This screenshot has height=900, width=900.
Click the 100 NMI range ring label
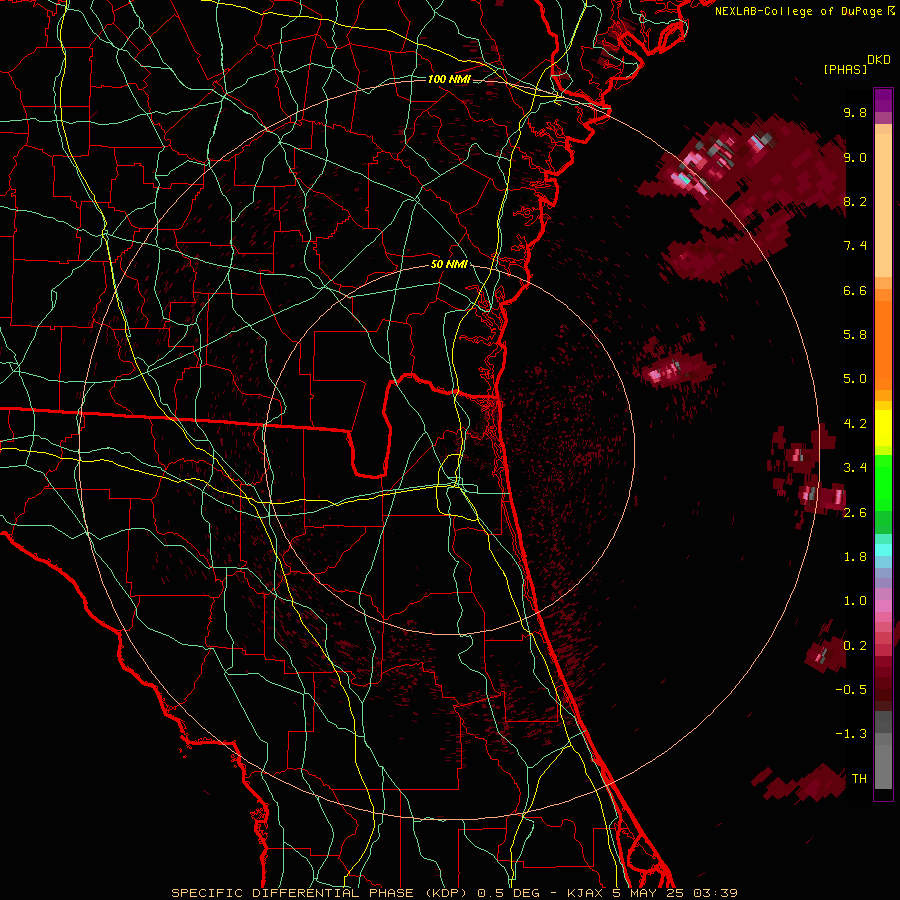(x=449, y=79)
